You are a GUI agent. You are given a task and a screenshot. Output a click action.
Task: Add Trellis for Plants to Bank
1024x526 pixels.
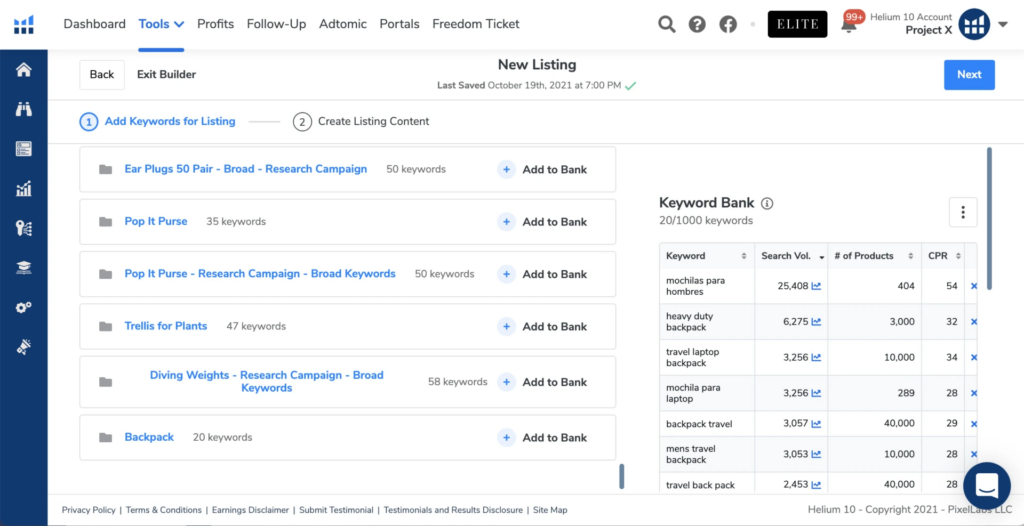pyautogui.click(x=544, y=326)
